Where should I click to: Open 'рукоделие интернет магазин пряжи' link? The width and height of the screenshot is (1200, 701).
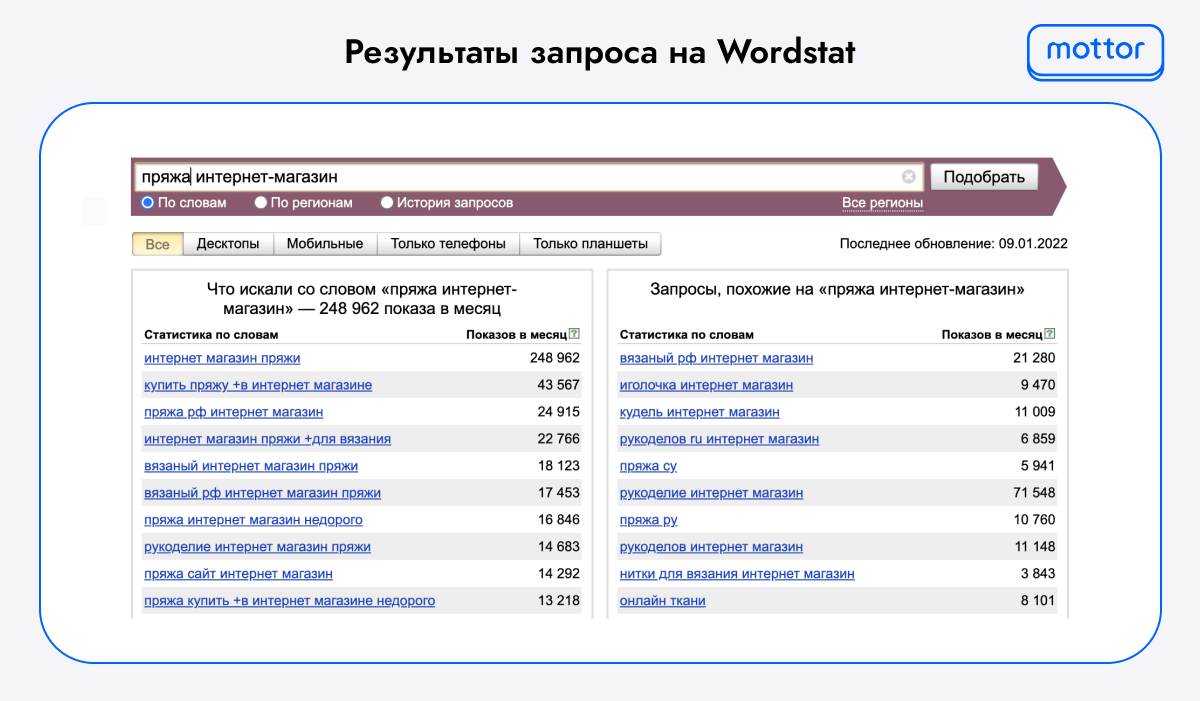tap(257, 547)
